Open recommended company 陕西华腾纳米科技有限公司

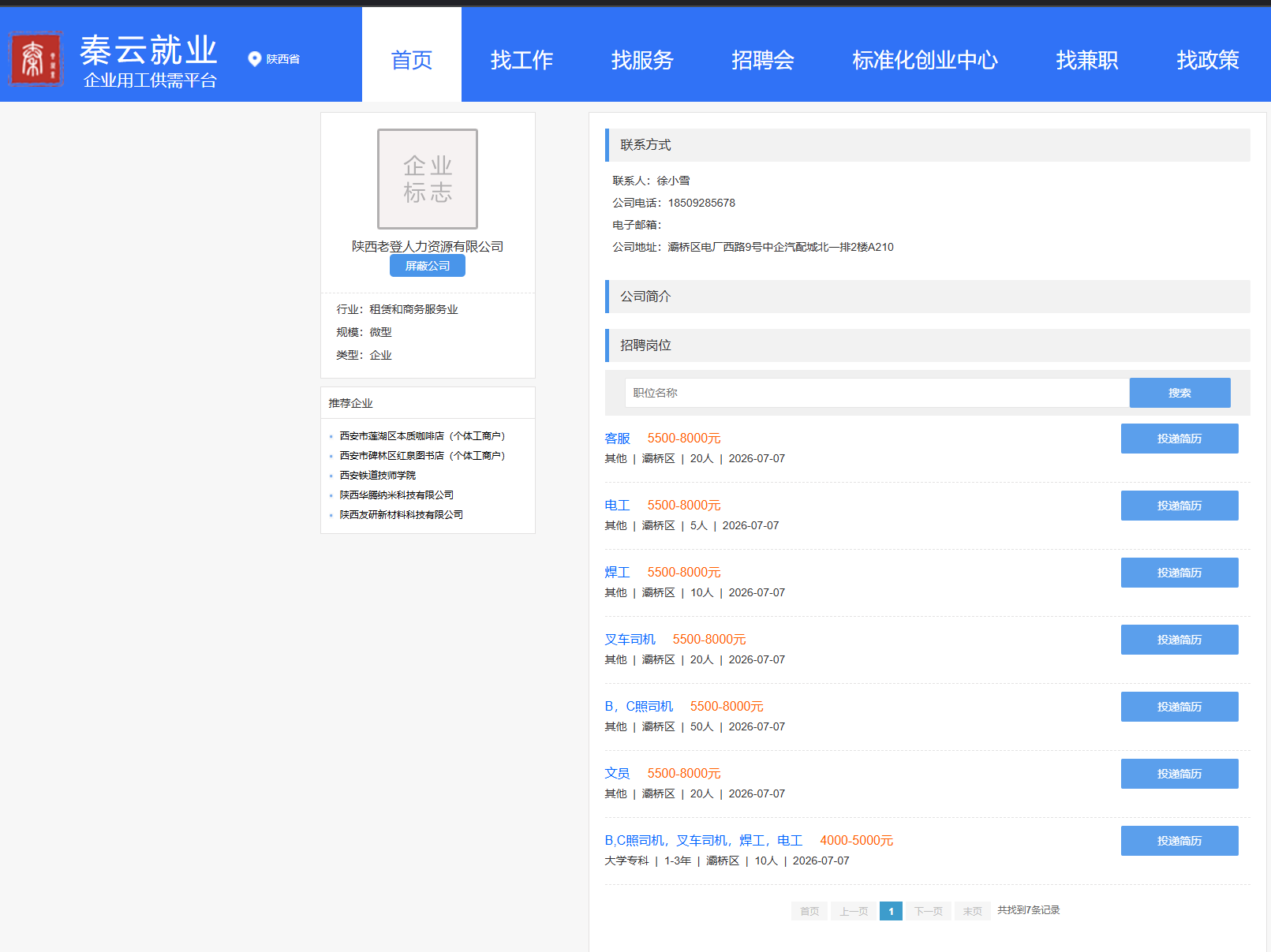397,495
